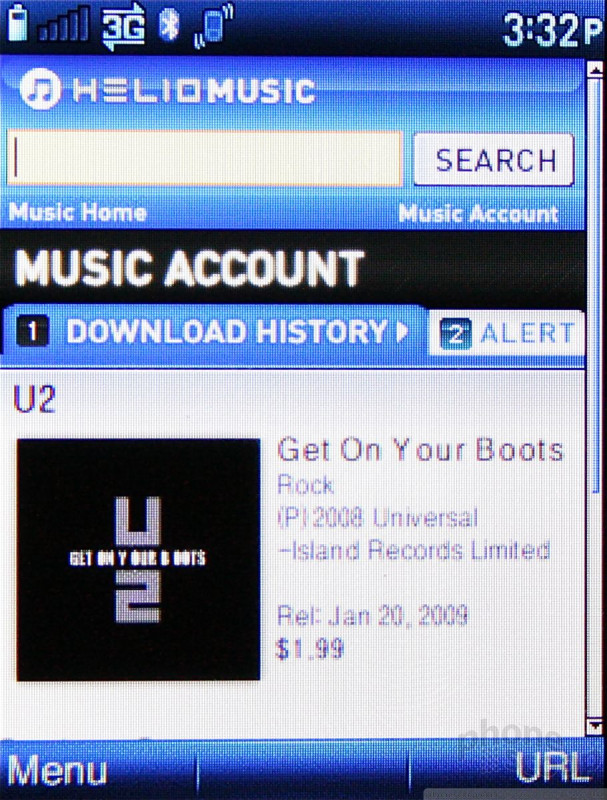Click the signal strength bars icon
The height and width of the screenshot is (800, 607).
(x=64, y=24)
